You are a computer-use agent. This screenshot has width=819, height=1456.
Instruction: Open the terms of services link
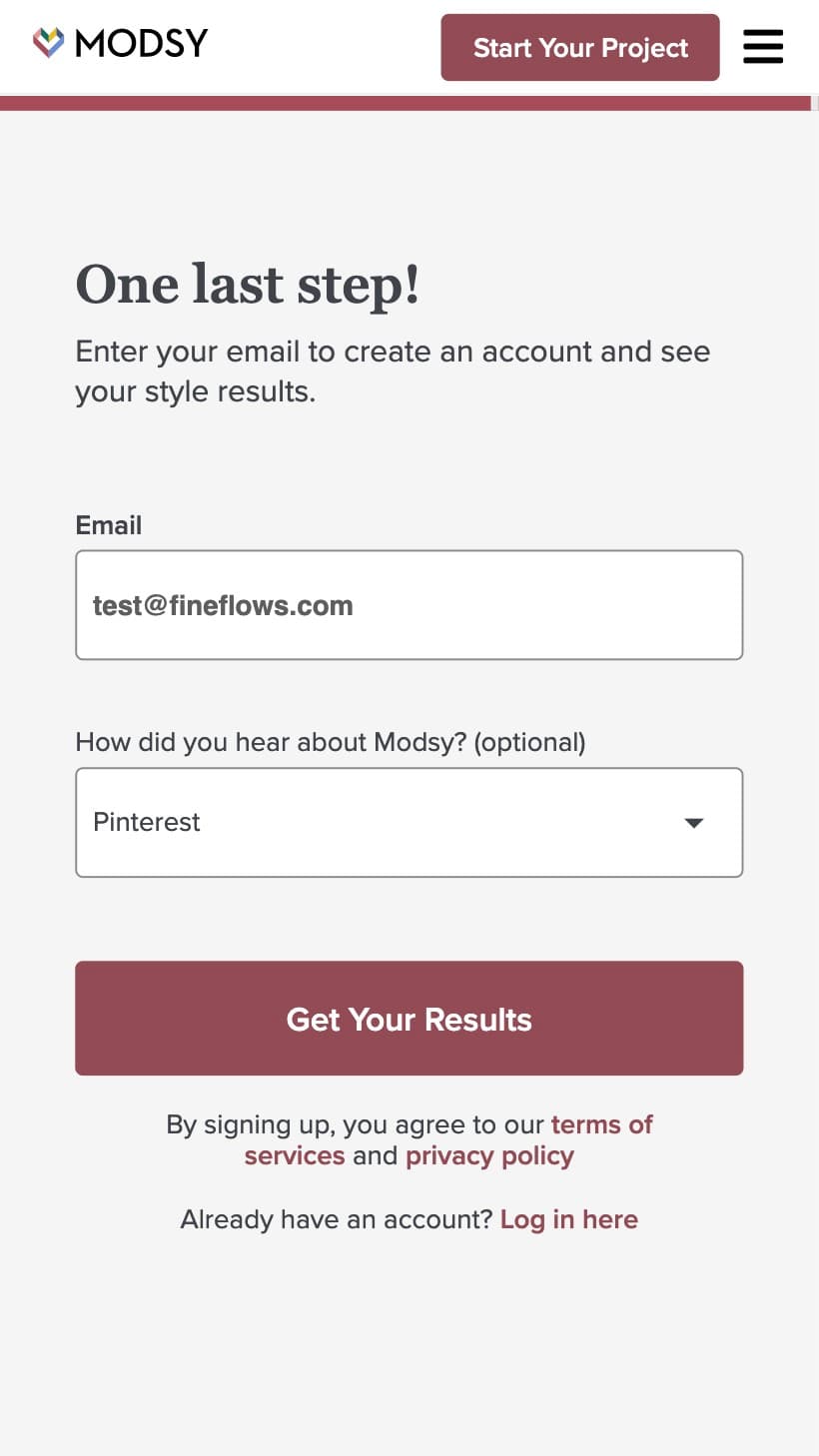(448, 1140)
